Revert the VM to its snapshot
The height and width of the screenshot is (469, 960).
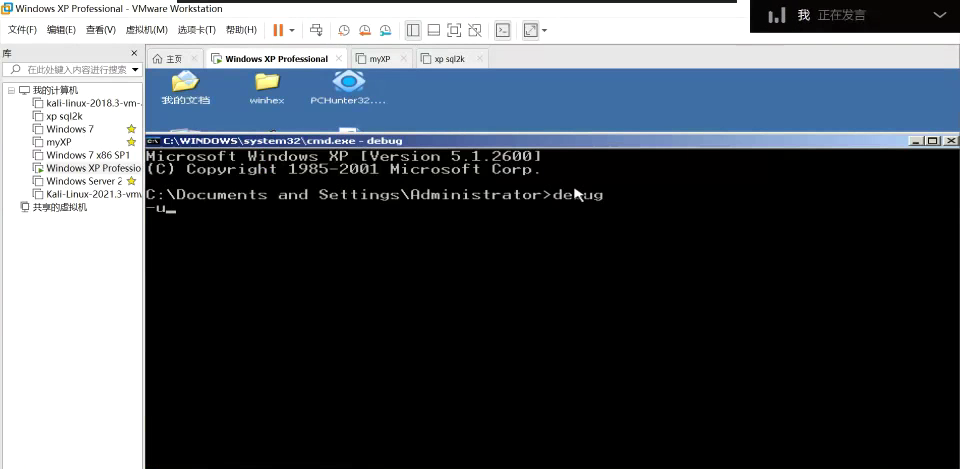365,30
